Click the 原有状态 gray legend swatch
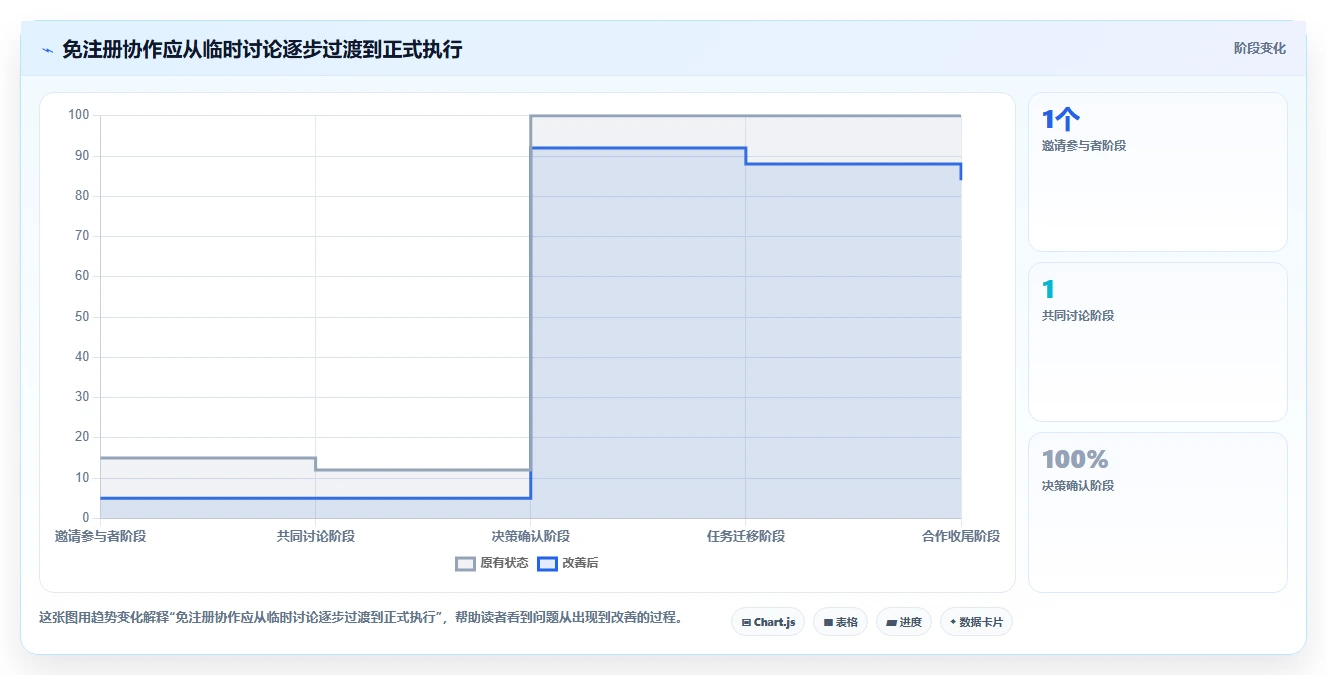Screen dimensions: 1327x675 [465, 563]
